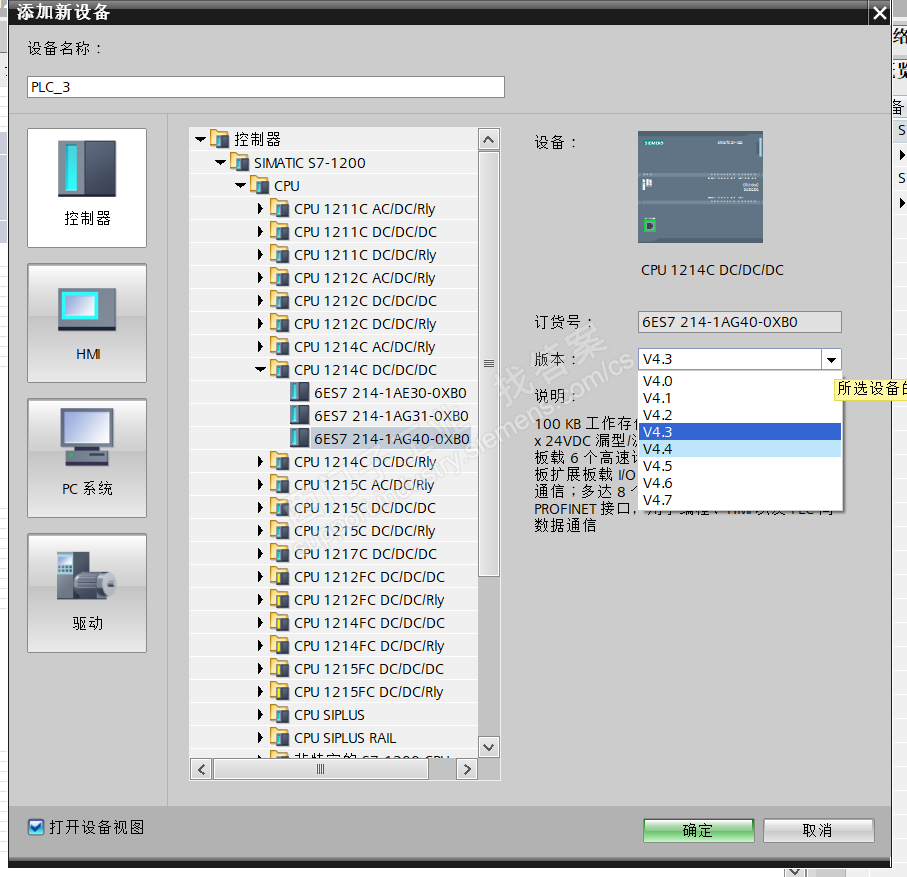Viewport: 907px width, 877px height.
Task: Cancel with the 取消 button
Action: coord(818,830)
